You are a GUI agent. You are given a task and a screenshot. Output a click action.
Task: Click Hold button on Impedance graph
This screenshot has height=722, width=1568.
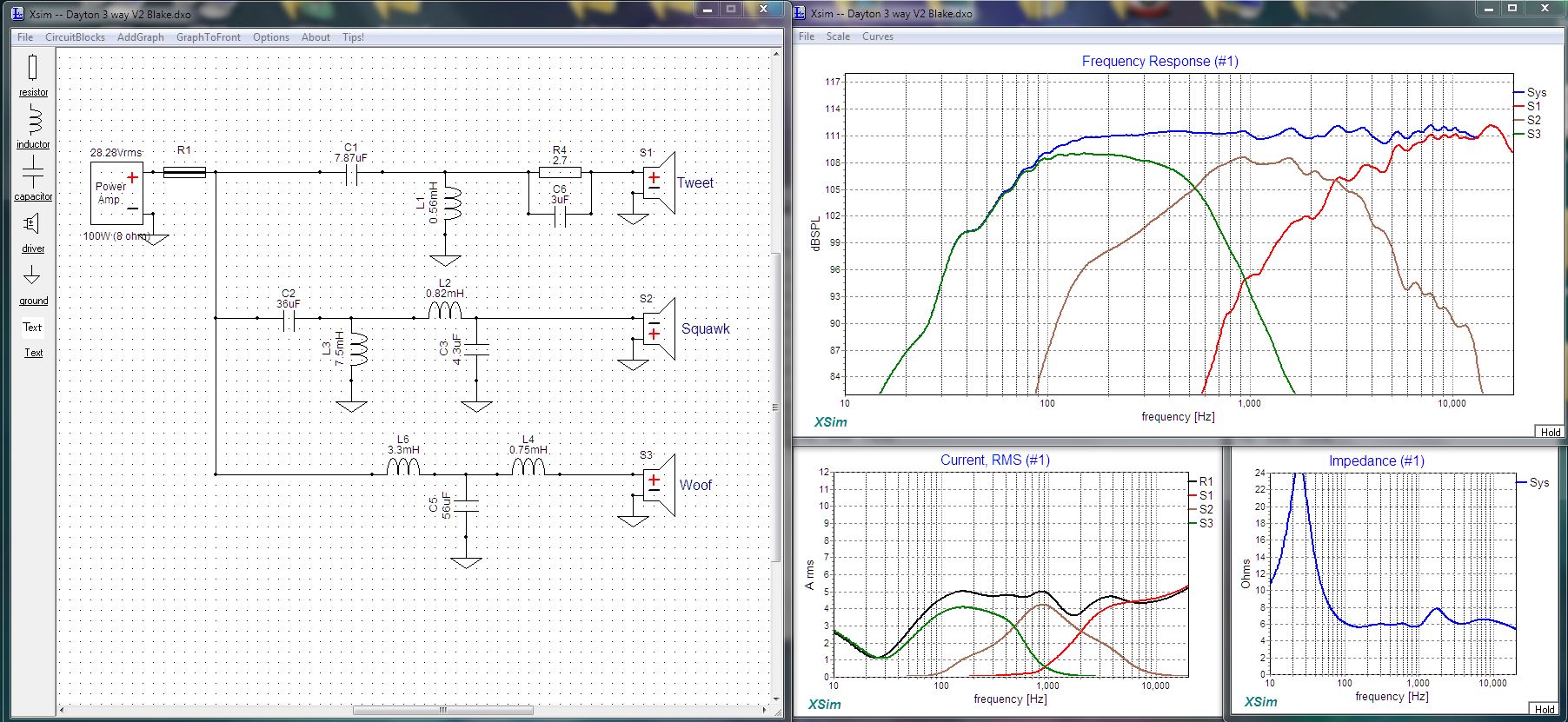coord(1544,709)
